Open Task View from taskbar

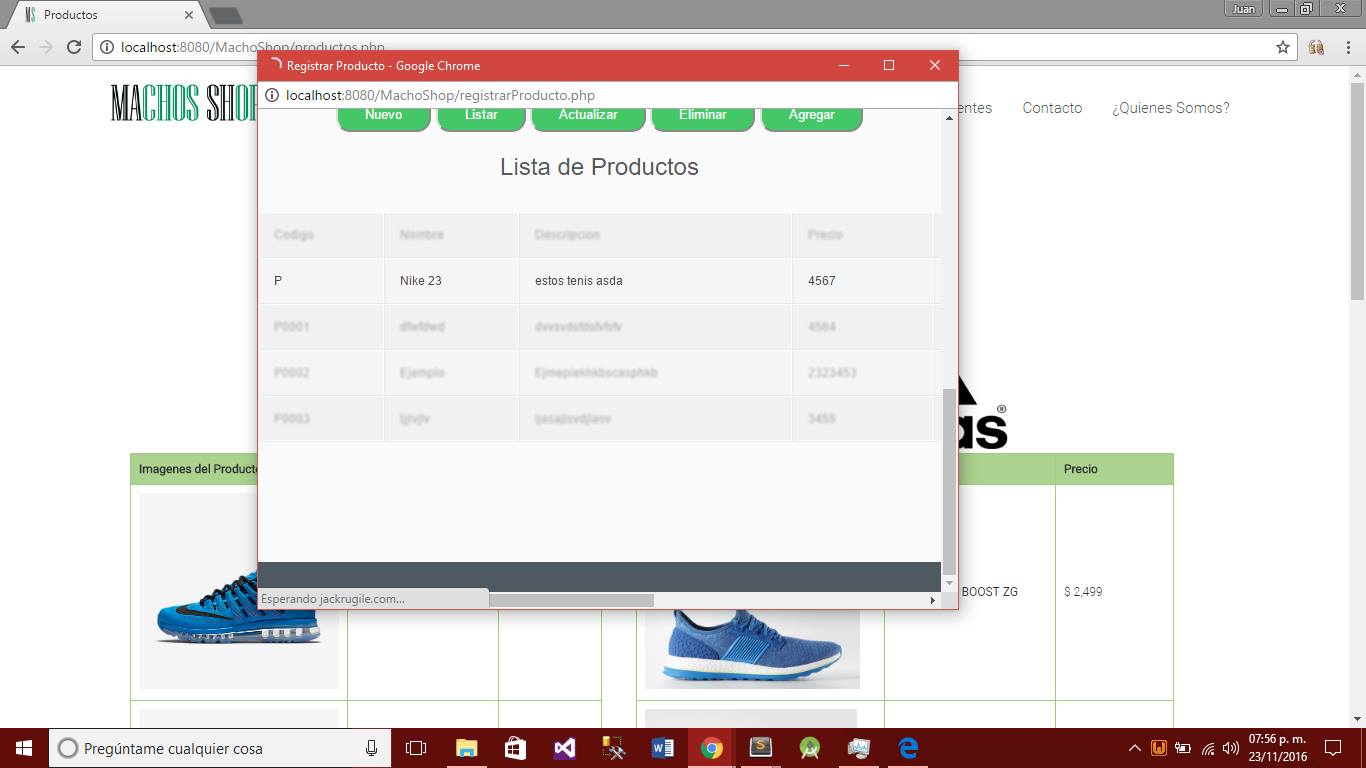[416, 748]
